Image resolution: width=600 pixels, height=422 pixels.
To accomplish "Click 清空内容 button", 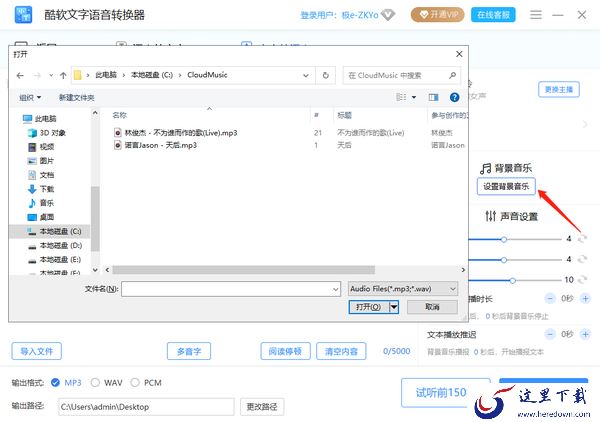I will (341, 351).
